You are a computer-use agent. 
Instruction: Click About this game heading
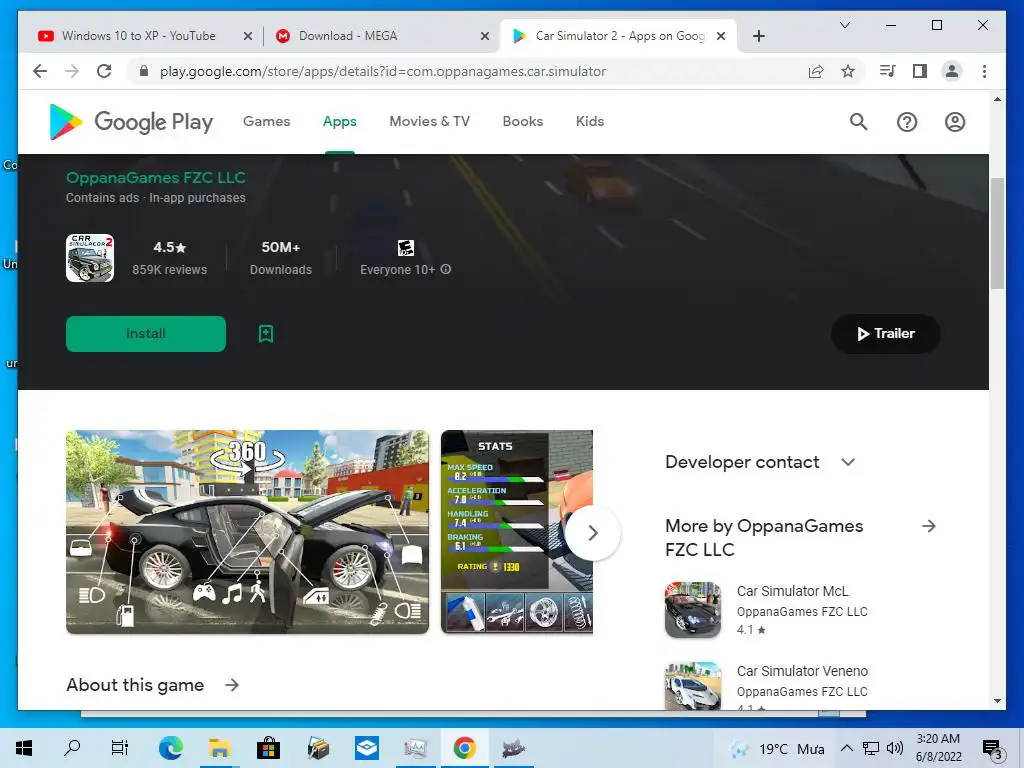[135, 684]
